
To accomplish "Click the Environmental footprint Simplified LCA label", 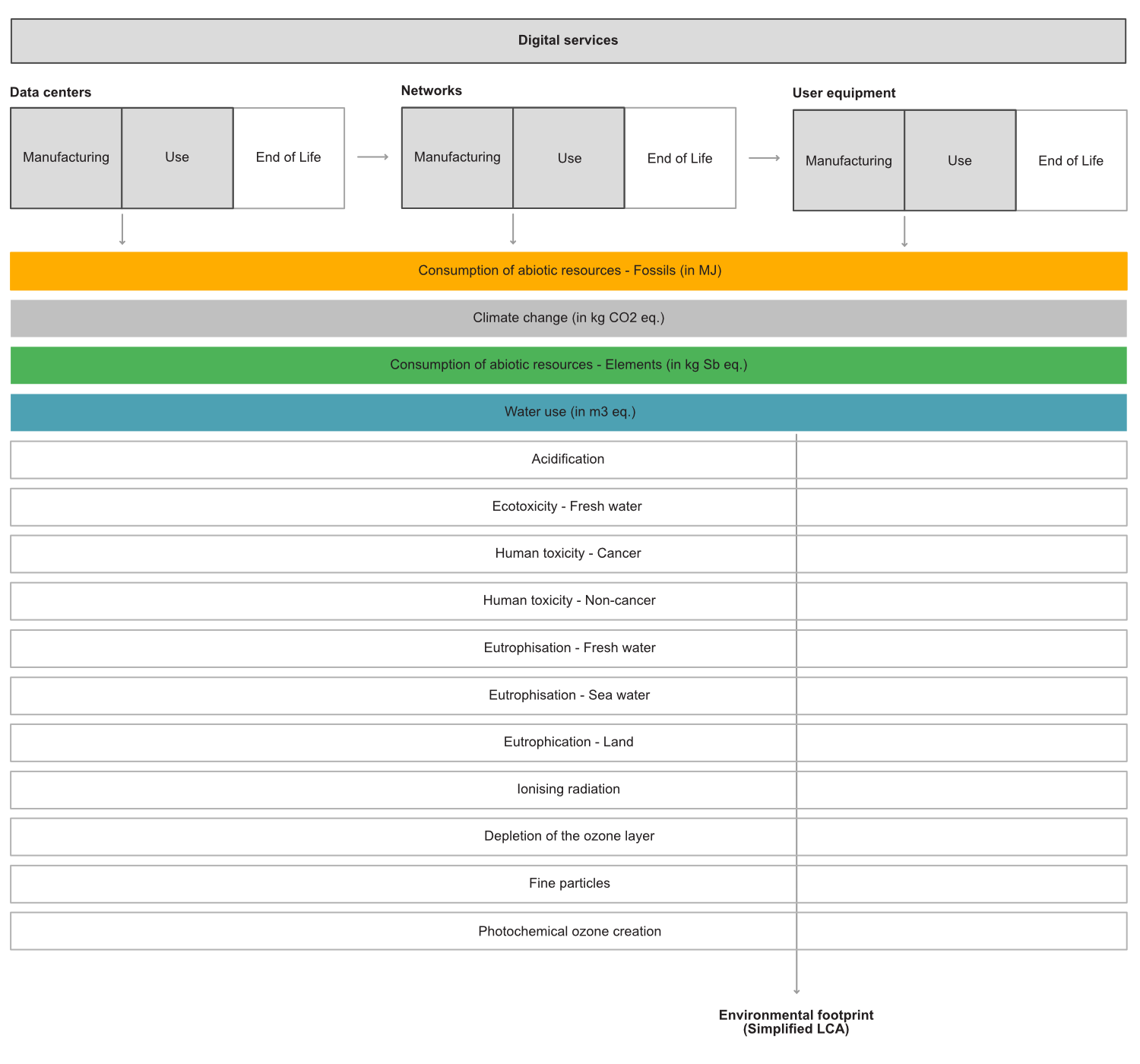I will pyautogui.click(x=796, y=1021).
